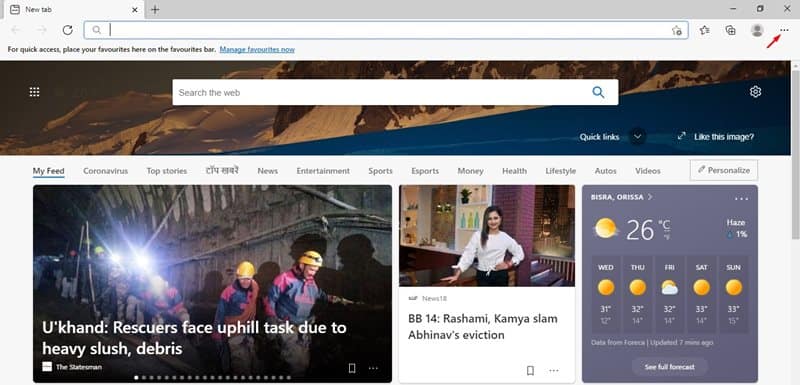Click the pencil icon on Personalize

[702, 170]
